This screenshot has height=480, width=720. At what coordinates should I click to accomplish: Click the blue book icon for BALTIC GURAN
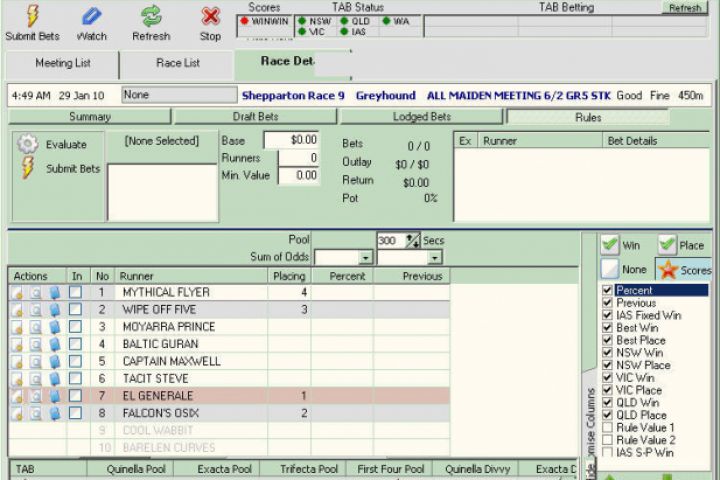click(54, 344)
